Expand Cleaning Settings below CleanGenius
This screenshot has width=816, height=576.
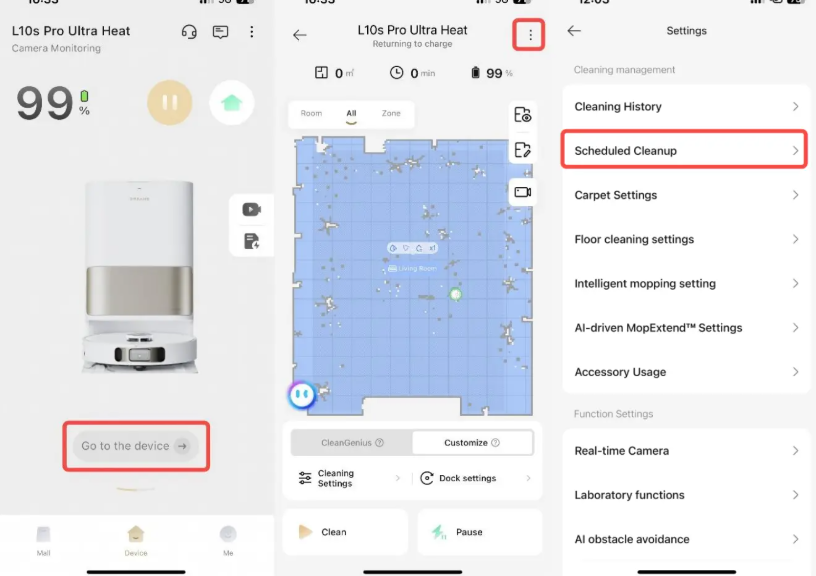click(x=346, y=479)
